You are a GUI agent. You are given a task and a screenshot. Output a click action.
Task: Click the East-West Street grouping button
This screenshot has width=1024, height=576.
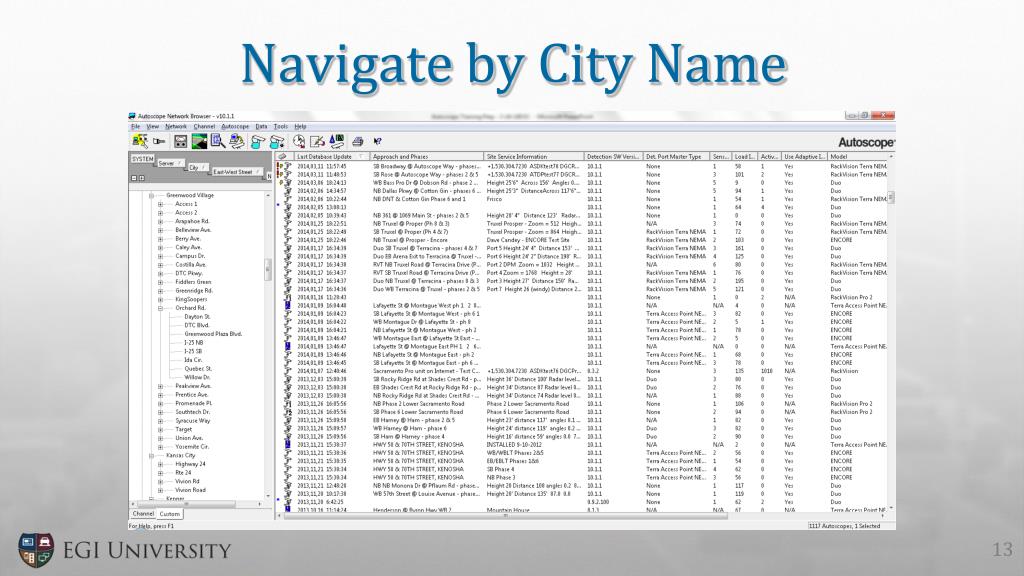point(236,172)
